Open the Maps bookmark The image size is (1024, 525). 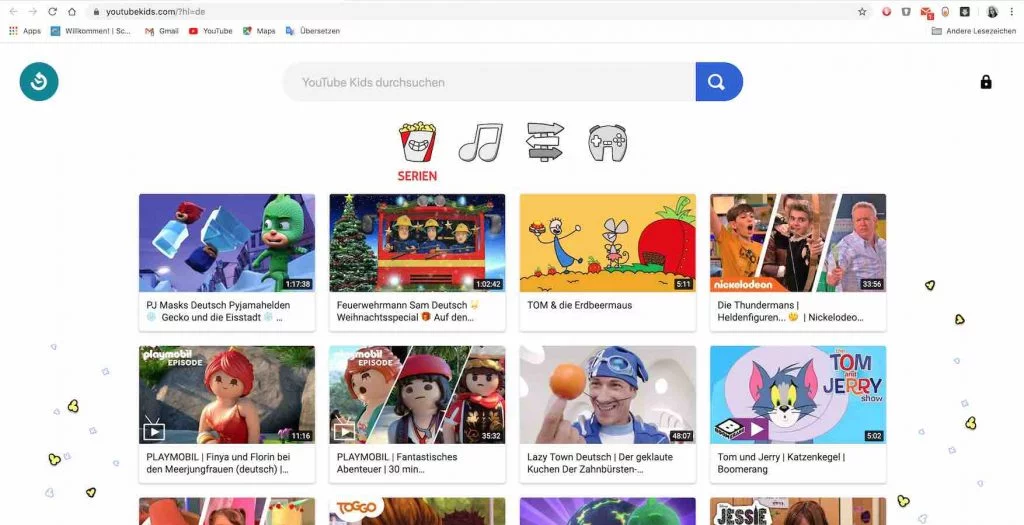tap(259, 31)
